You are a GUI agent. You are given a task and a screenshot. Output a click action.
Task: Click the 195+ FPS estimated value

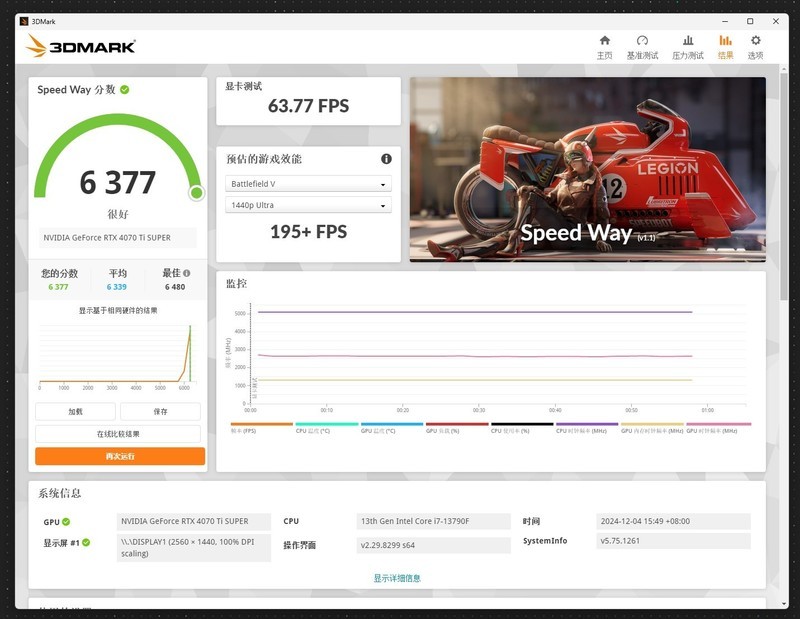[x=309, y=232]
